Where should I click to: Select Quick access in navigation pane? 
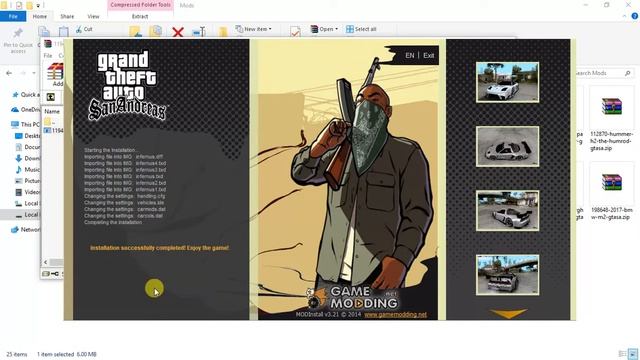pos(26,95)
